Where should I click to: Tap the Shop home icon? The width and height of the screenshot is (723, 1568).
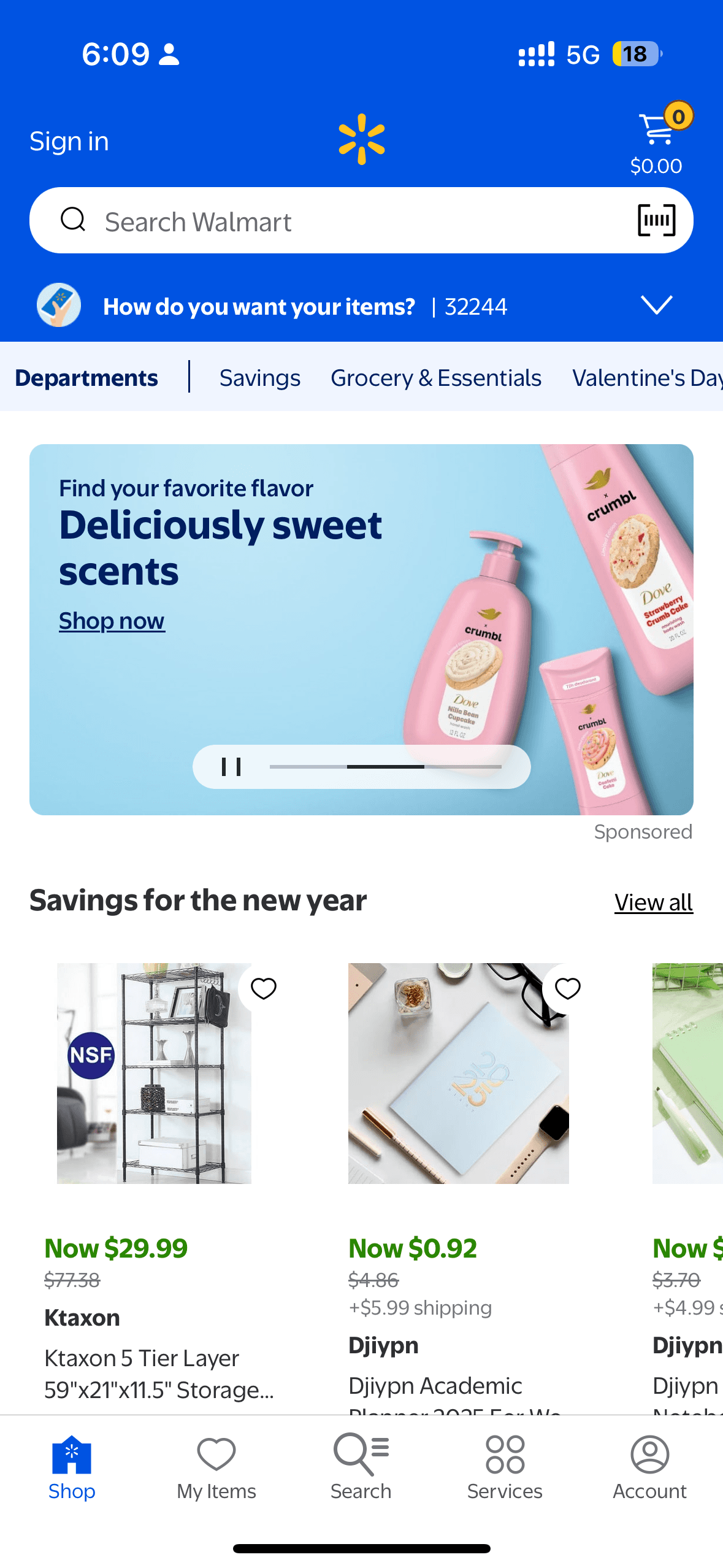[x=72, y=1454]
